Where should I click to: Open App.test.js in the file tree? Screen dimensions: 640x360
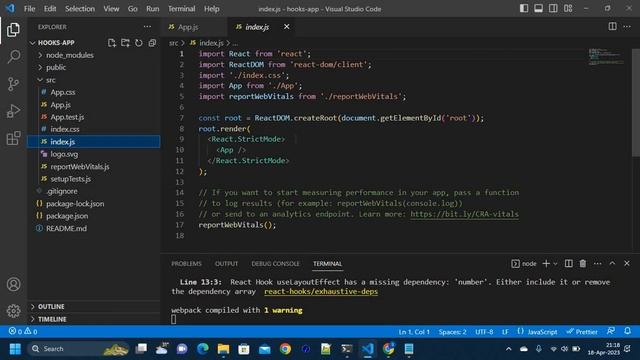[x=67, y=117]
